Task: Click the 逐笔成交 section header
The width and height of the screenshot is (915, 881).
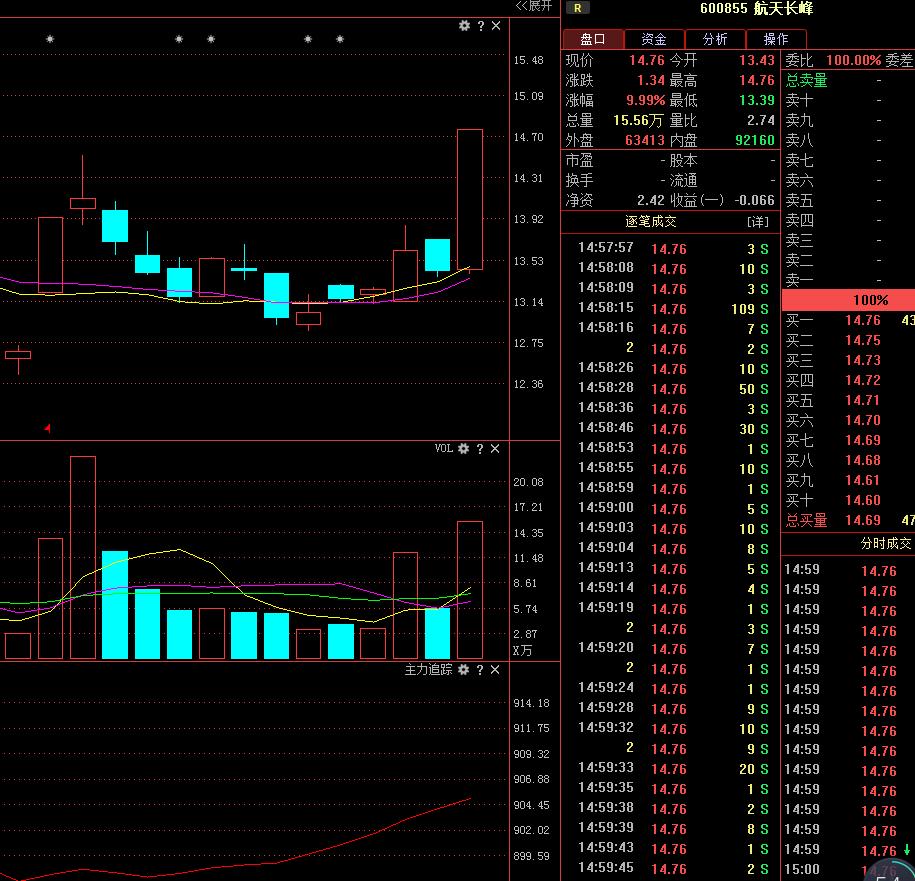Action: coord(651,221)
